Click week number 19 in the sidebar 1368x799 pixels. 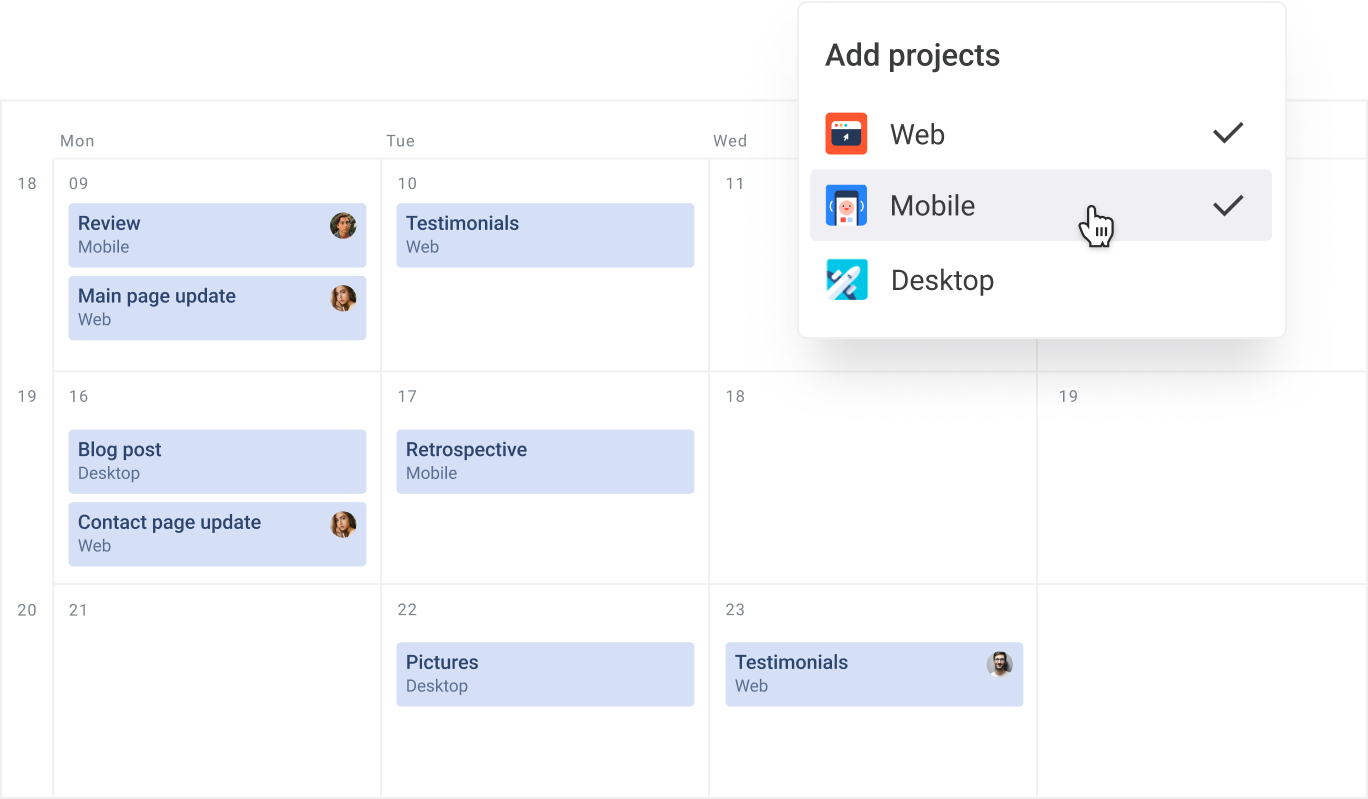click(26, 396)
